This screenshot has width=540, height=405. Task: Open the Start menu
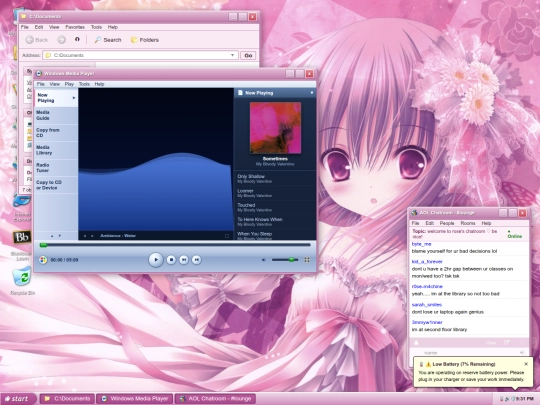point(18,399)
